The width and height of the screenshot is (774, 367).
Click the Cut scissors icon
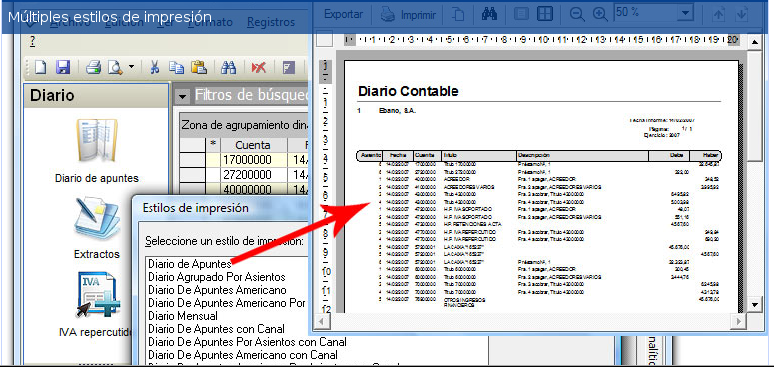coord(155,68)
